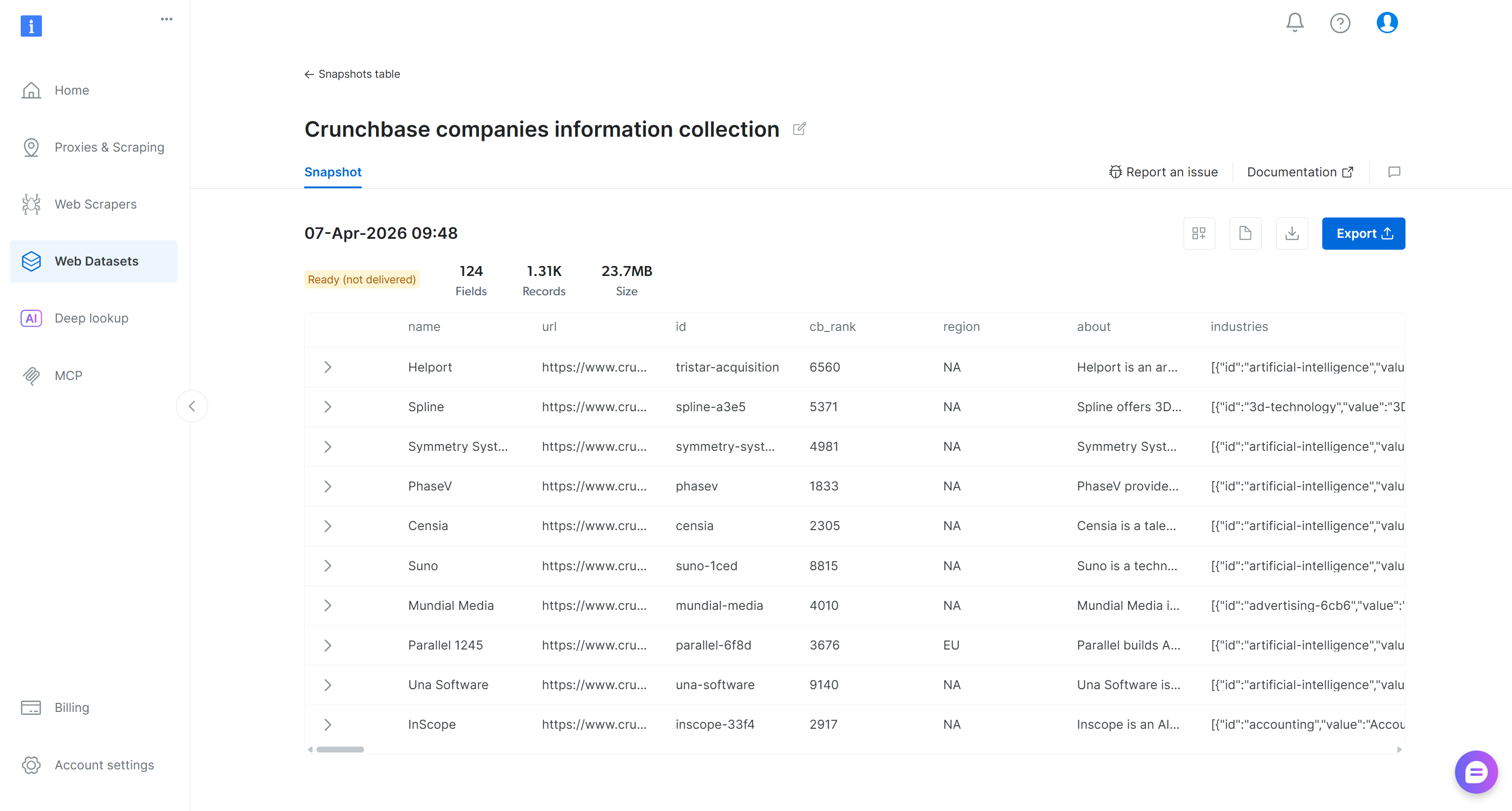The width and height of the screenshot is (1512, 811).
Task: Switch to the Snapshot tab
Action: (332, 172)
